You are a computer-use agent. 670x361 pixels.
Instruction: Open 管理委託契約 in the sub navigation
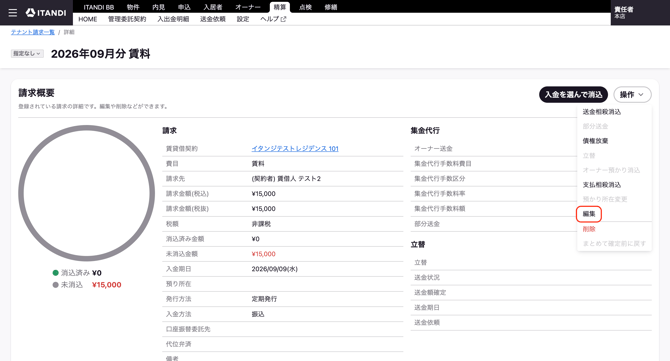point(127,19)
